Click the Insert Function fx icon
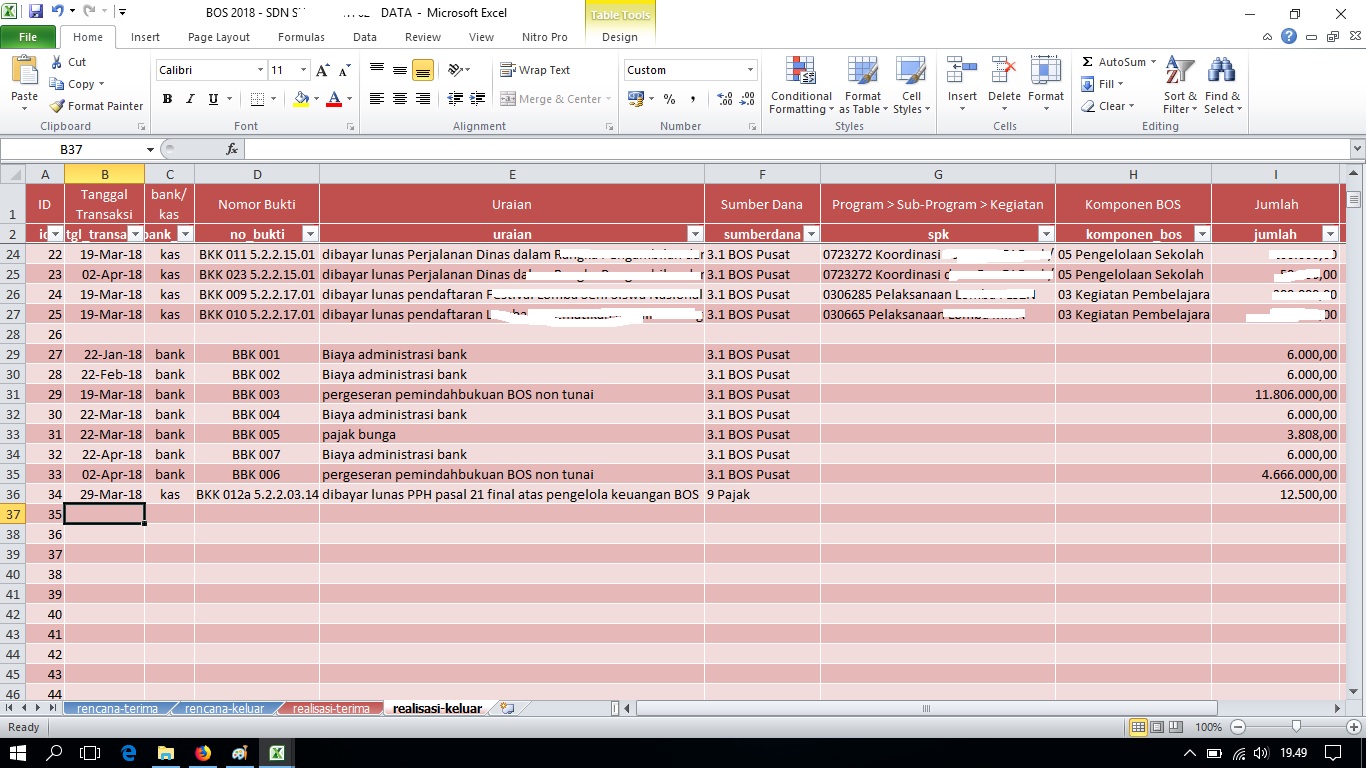The width and height of the screenshot is (1366, 768). pyautogui.click(x=232, y=149)
